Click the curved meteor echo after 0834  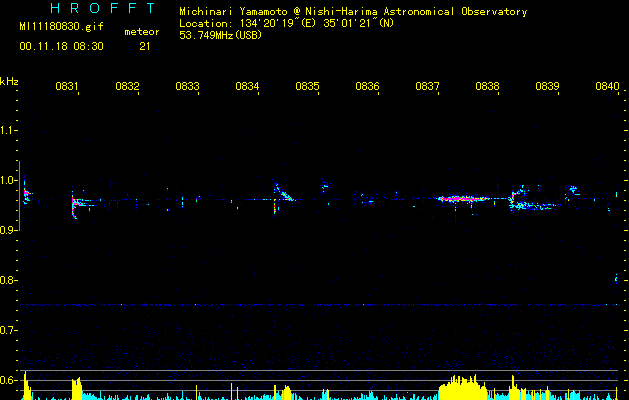click(284, 193)
